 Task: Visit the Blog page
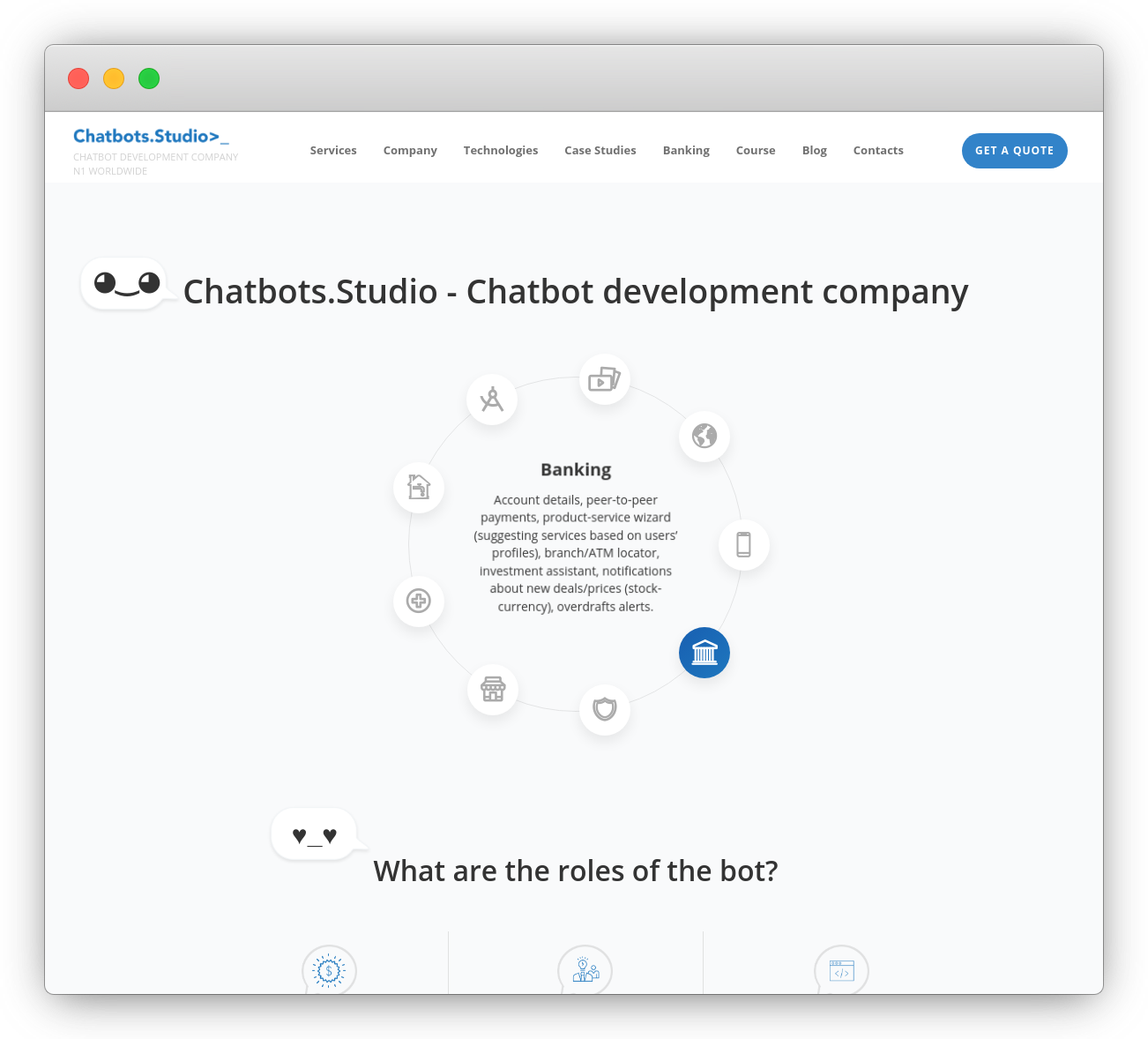point(815,151)
